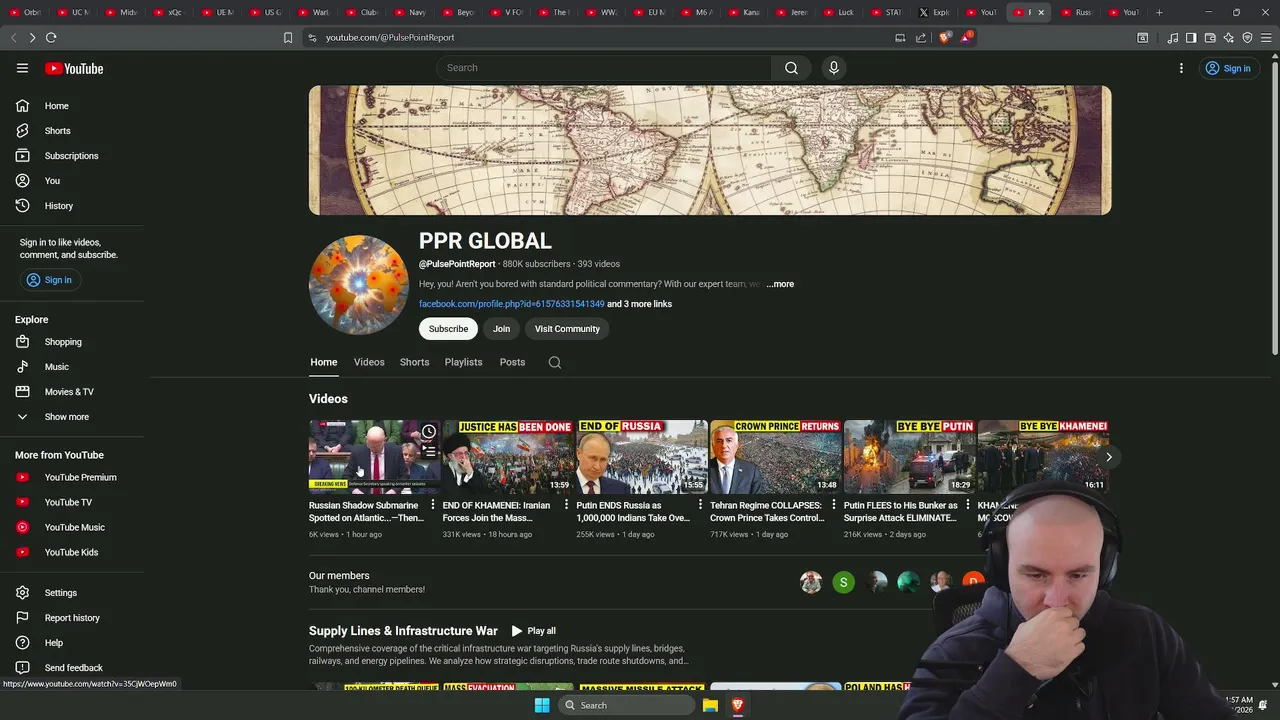
Task: Click the Brave taskbar icon
Action: (738, 705)
